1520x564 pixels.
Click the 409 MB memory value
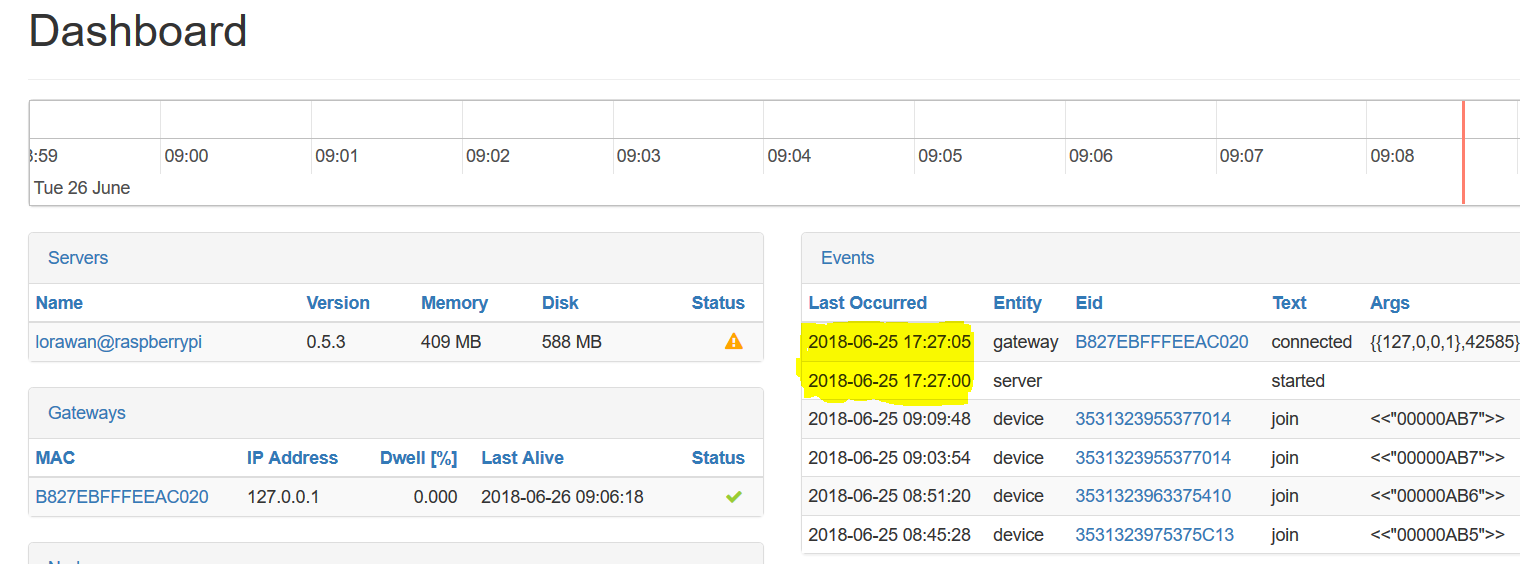[451, 342]
